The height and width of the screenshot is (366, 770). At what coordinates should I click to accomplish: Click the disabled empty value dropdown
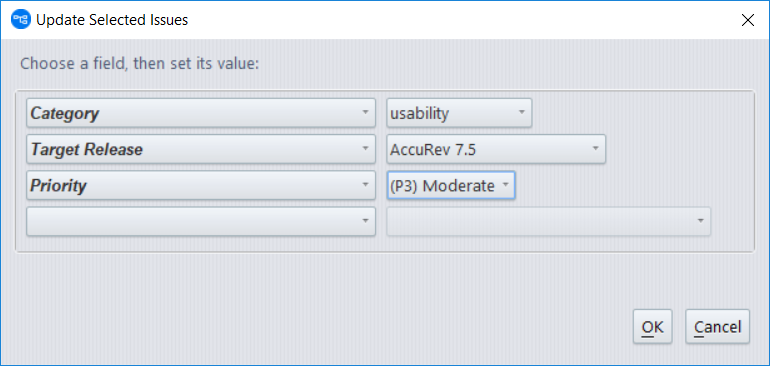click(x=549, y=221)
